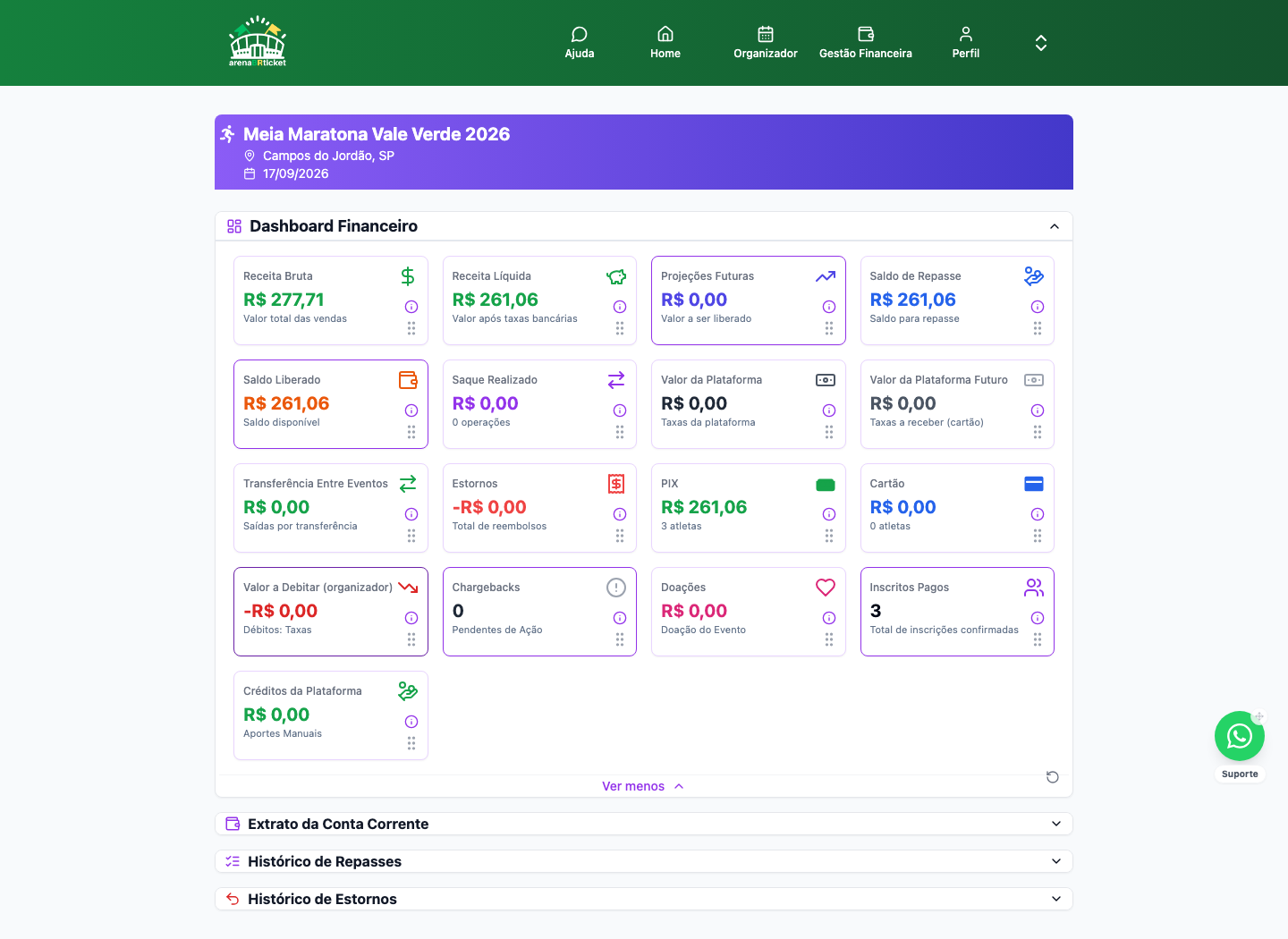The height and width of the screenshot is (939, 1288).
Task: Click the info icon on Doações card
Action: click(x=829, y=618)
